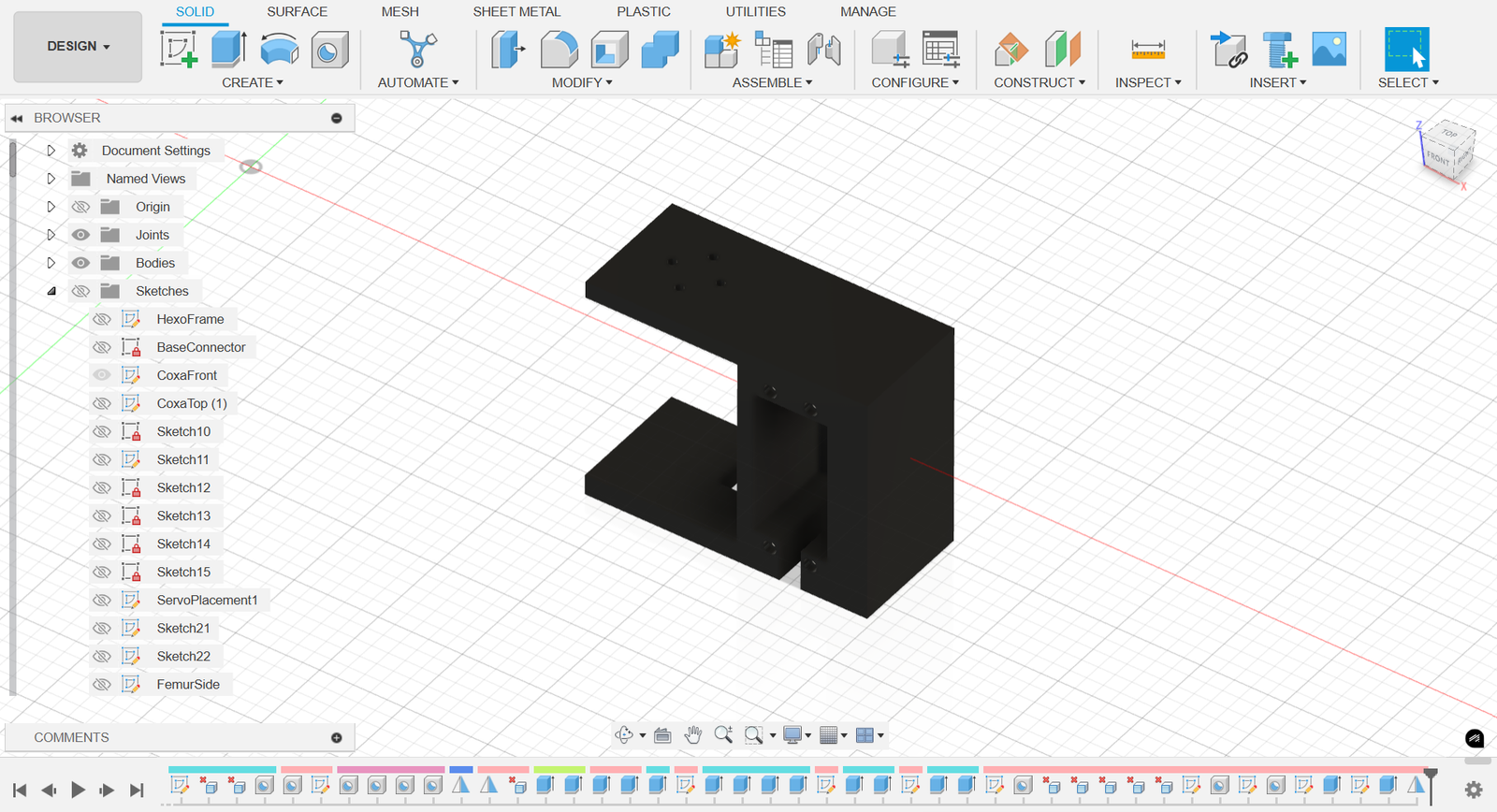The image size is (1497, 812).
Task: Click the Joint icon in Assemble
Action: pyautogui.click(x=823, y=49)
